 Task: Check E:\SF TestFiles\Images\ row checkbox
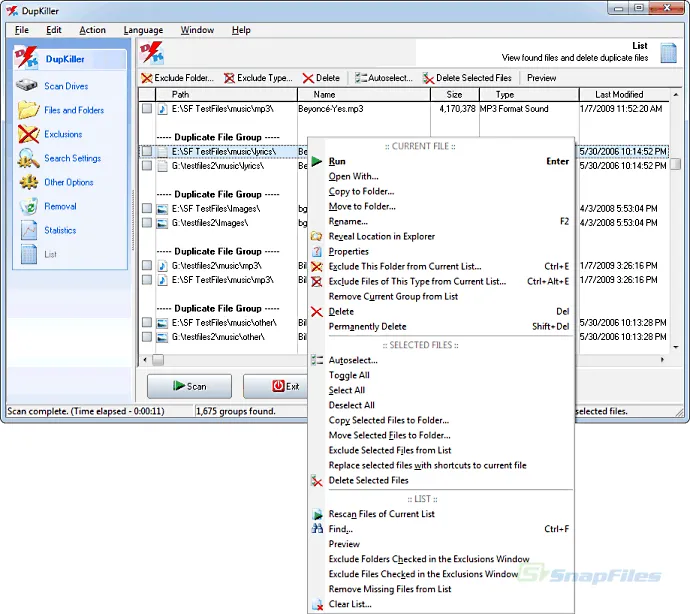(x=147, y=208)
